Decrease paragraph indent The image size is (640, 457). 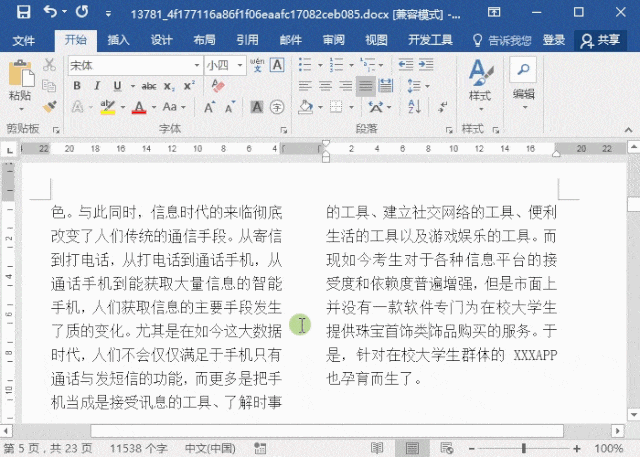(x=406, y=64)
